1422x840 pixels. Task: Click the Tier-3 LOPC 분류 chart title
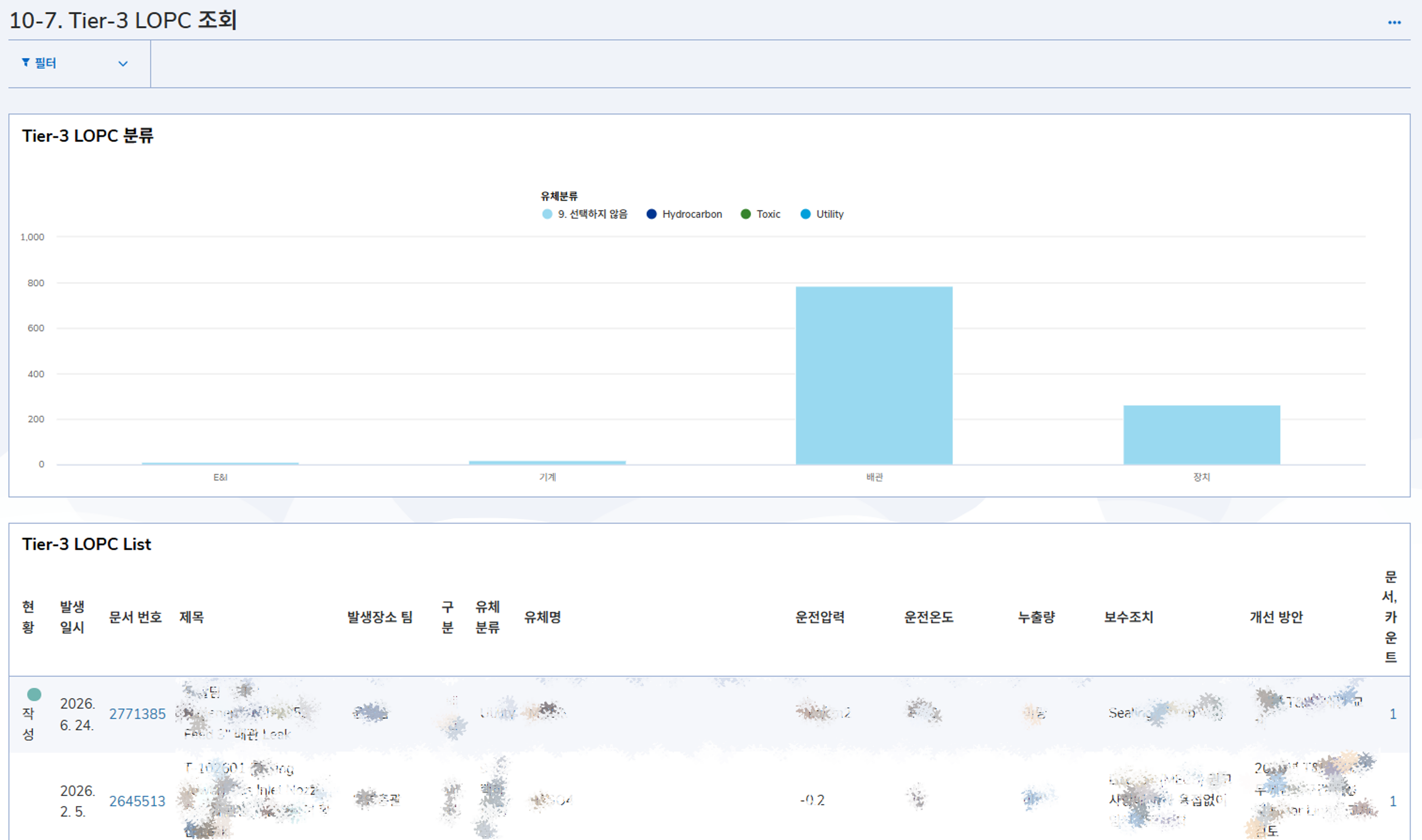tap(88, 136)
